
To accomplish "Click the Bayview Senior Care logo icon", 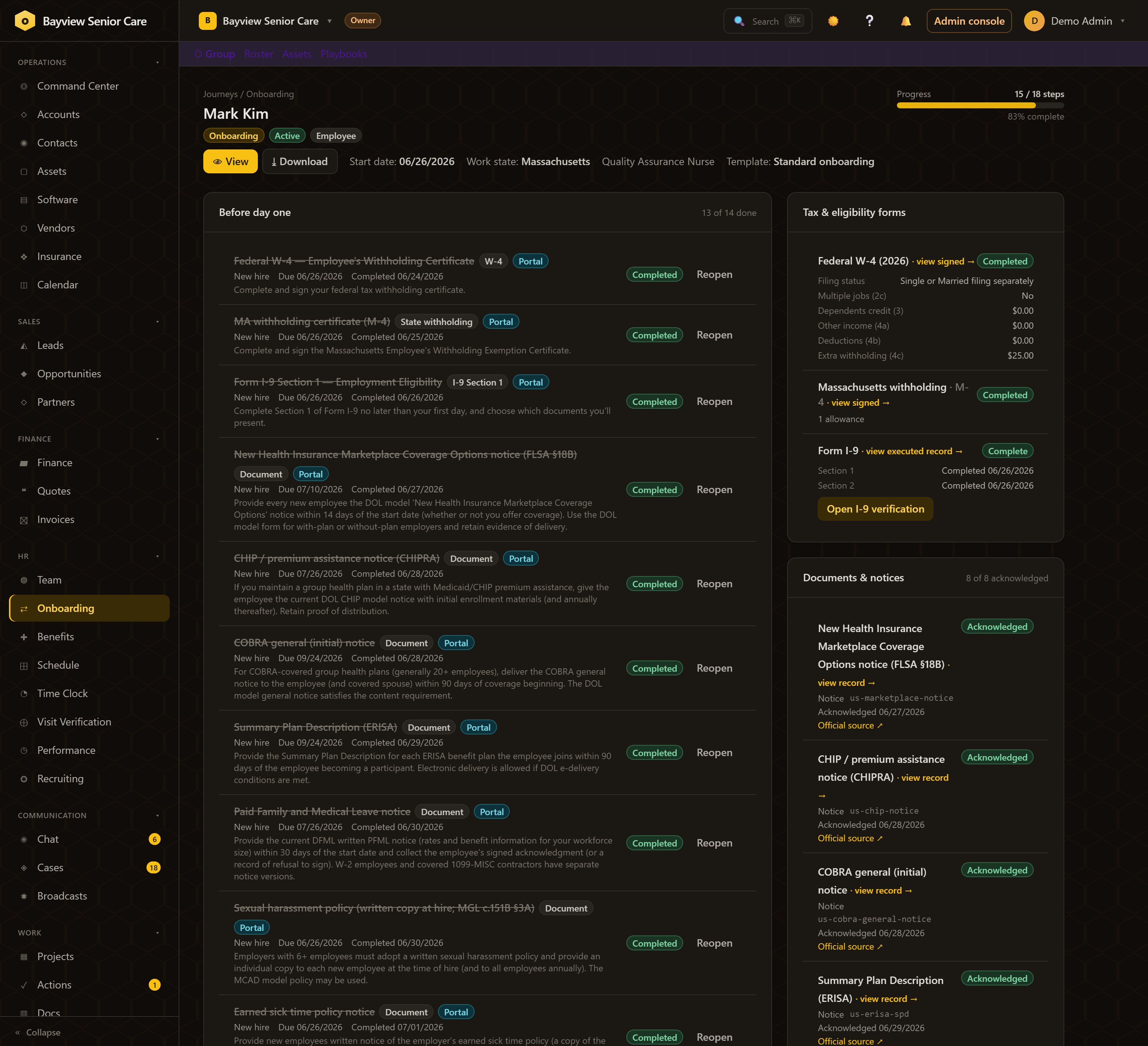I will [x=25, y=21].
